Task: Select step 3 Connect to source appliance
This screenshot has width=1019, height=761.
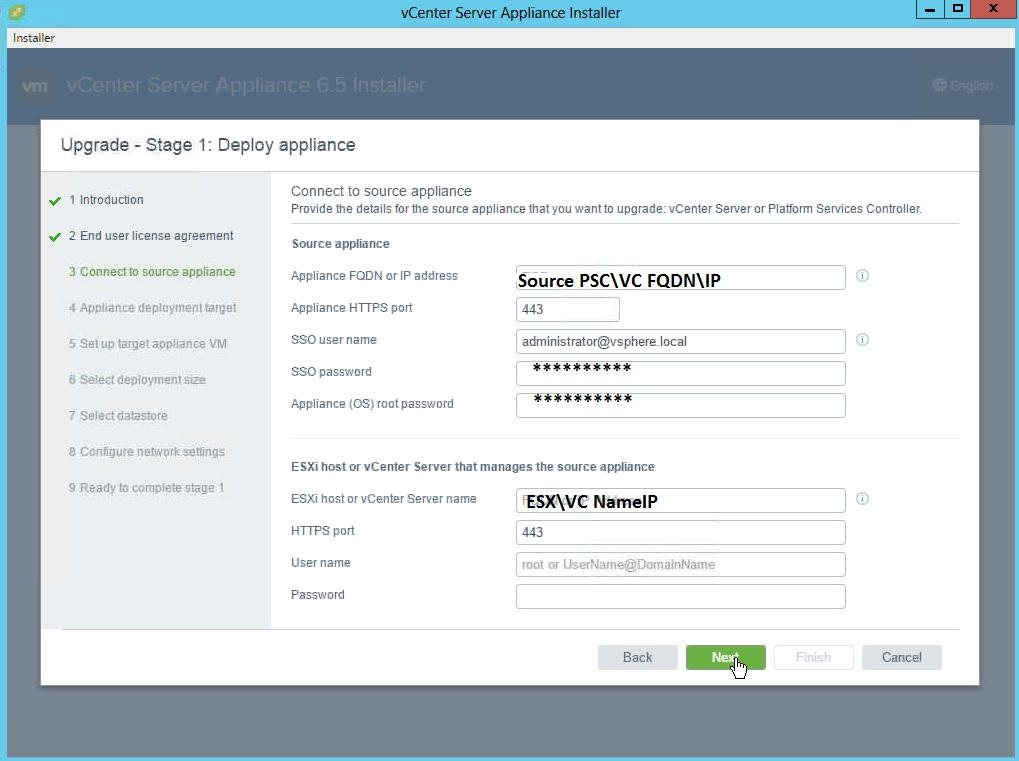Action: [x=157, y=272]
